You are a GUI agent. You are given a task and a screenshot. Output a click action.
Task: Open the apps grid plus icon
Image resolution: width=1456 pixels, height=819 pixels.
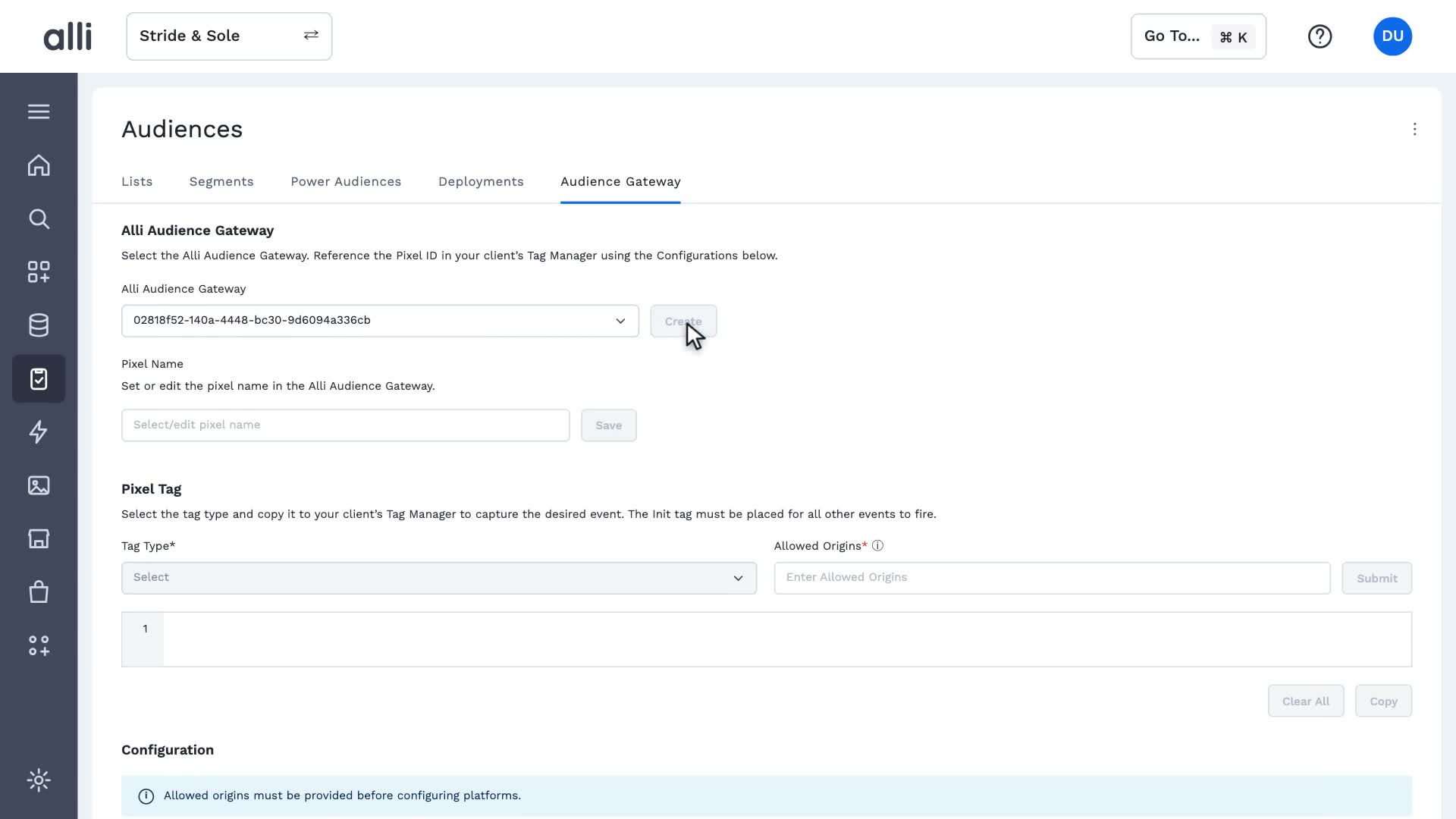coord(39,272)
